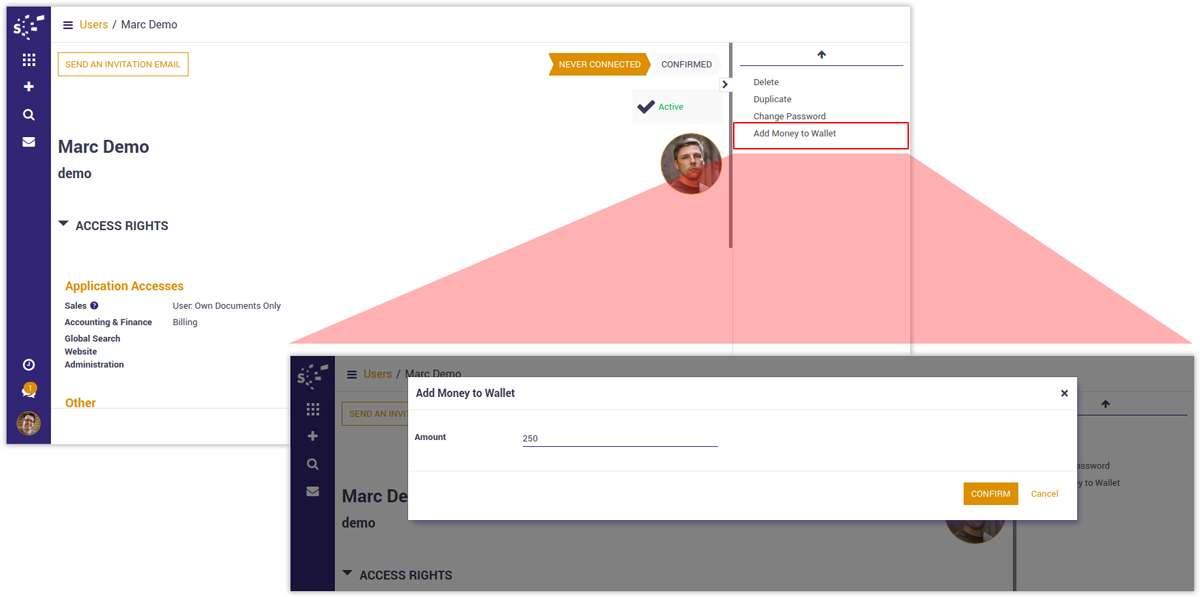The width and height of the screenshot is (1200, 597).
Task: Cancel the Add Money to Wallet dialog
Action: point(1044,494)
